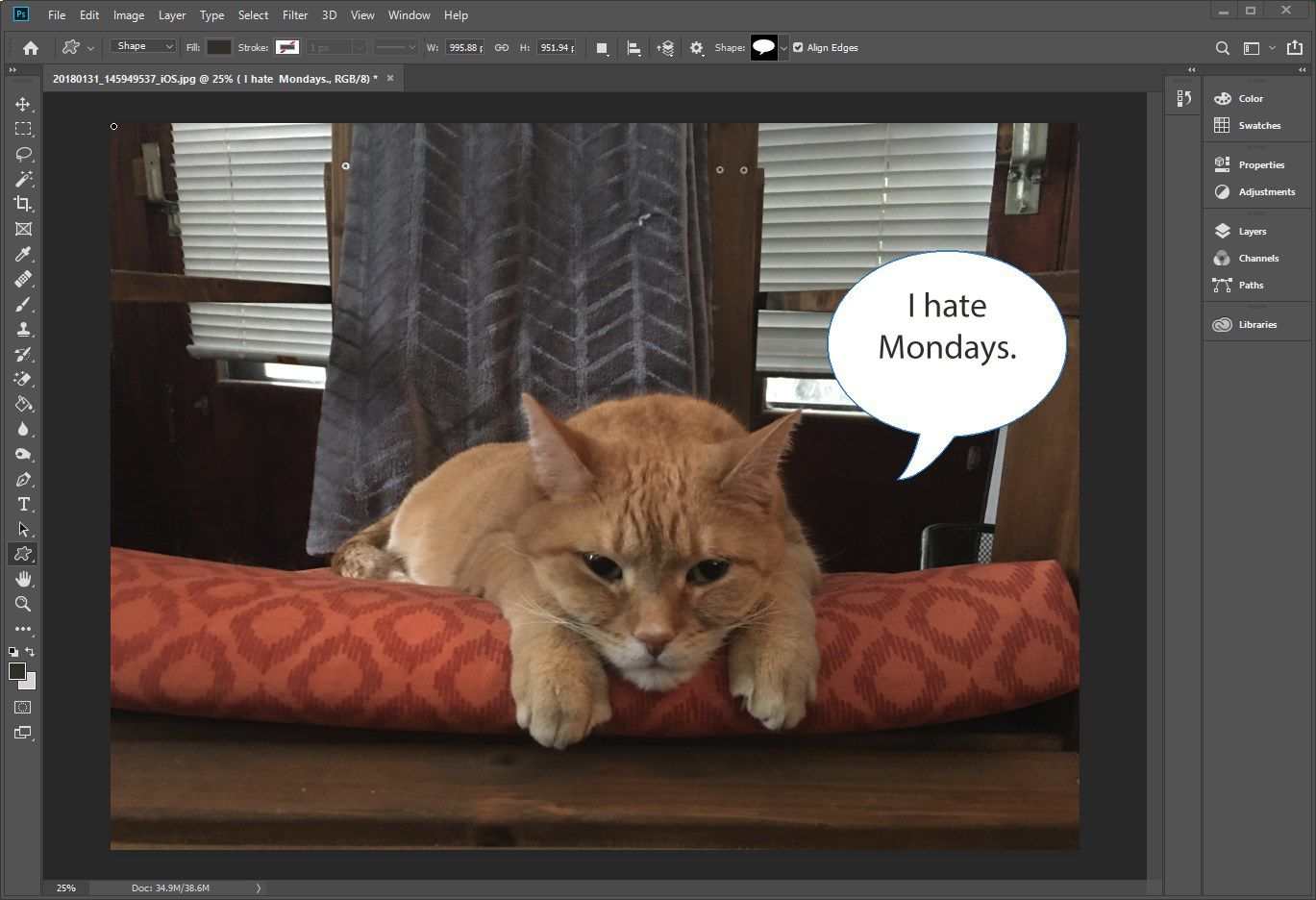This screenshot has height=900, width=1316.
Task: Open the Edit Toolbar three-dots menu
Action: tap(23, 629)
